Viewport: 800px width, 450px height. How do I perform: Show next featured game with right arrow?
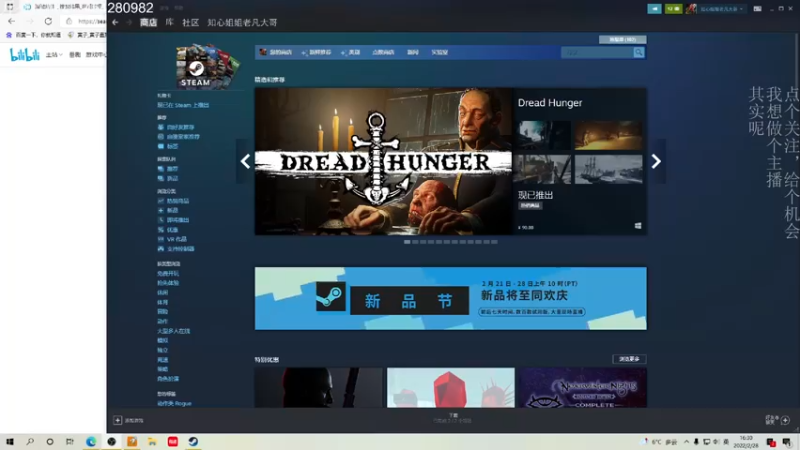[x=656, y=161]
